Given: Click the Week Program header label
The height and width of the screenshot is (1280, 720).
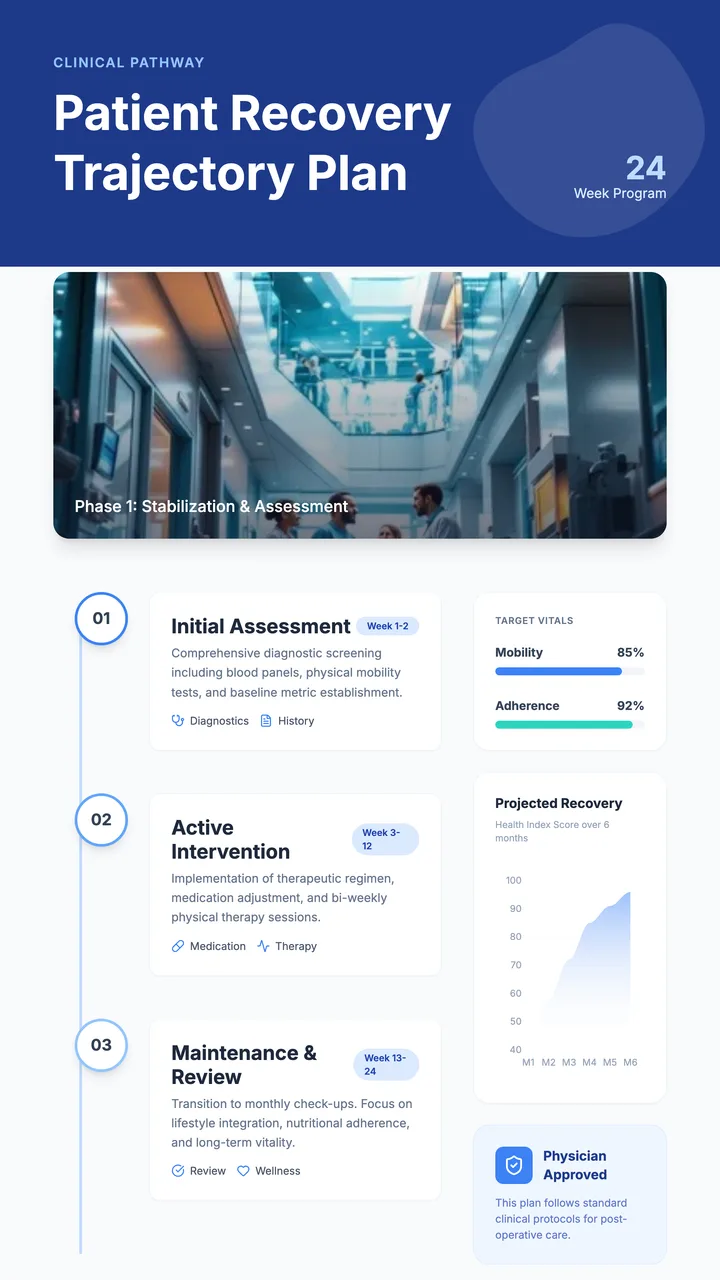Looking at the screenshot, I should click(x=620, y=193).
